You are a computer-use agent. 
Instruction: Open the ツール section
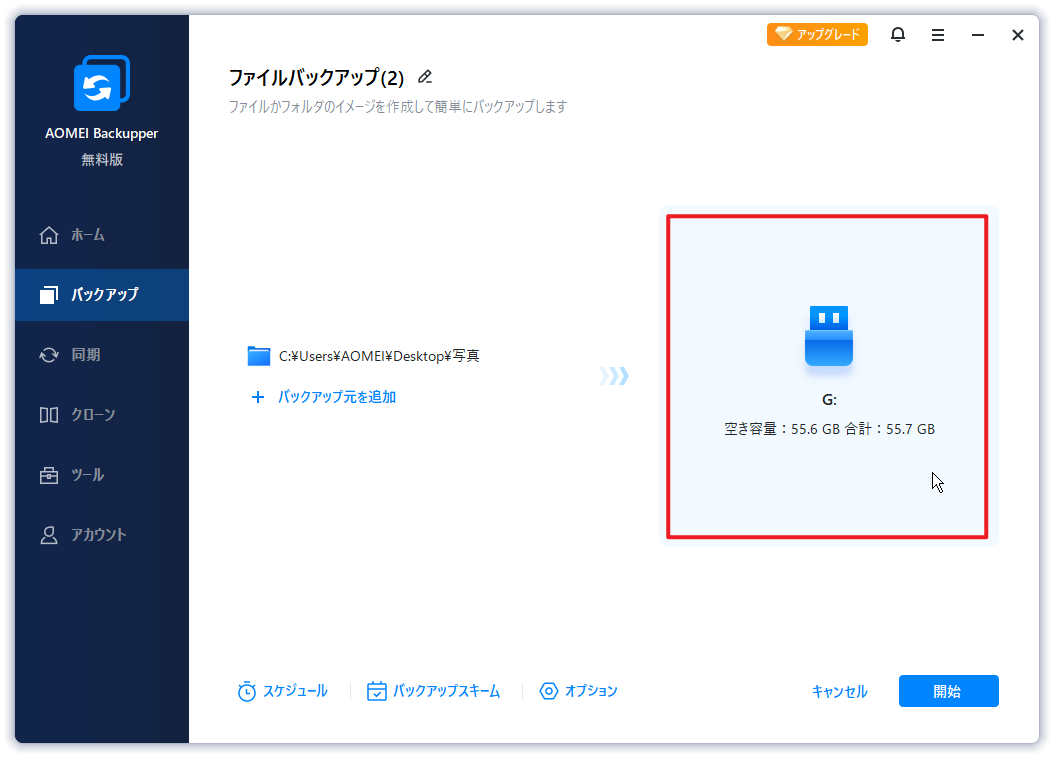click(x=102, y=475)
